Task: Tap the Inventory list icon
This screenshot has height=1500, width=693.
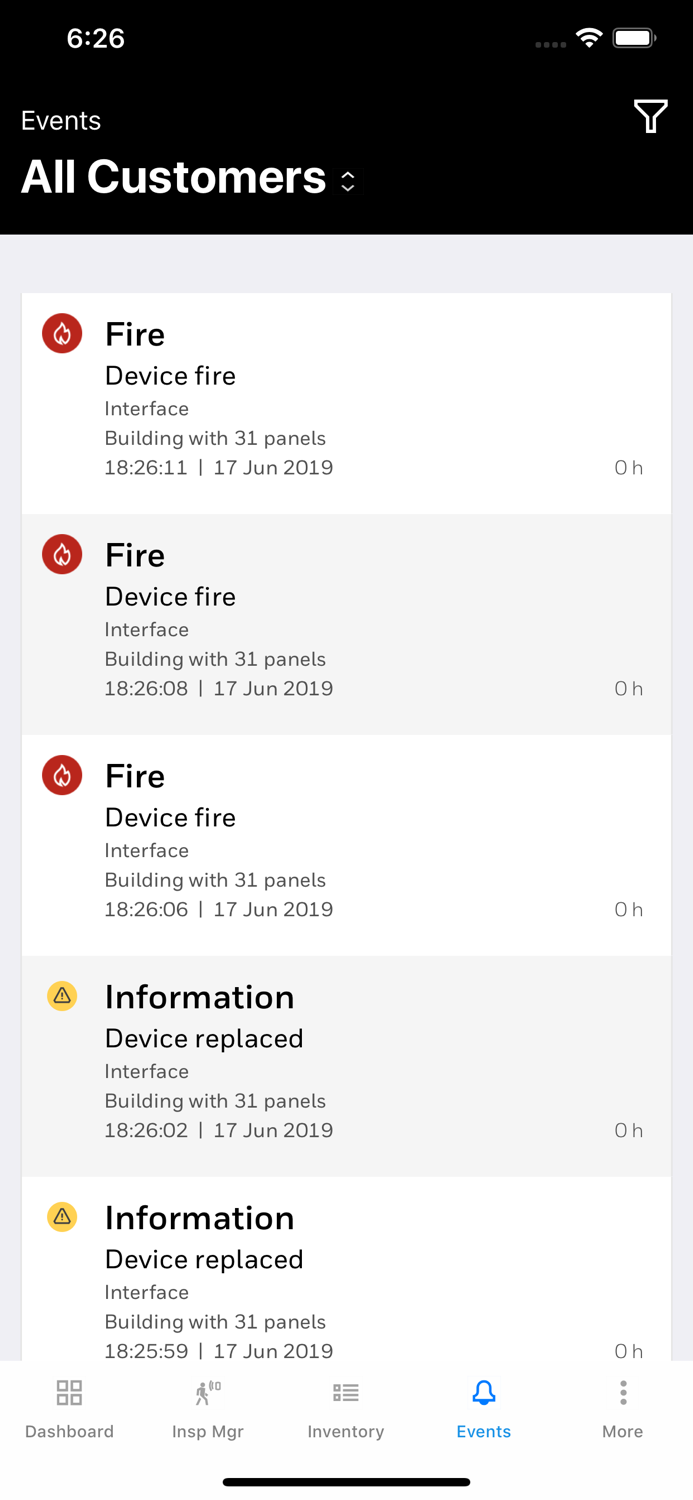Action: coord(345,1392)
